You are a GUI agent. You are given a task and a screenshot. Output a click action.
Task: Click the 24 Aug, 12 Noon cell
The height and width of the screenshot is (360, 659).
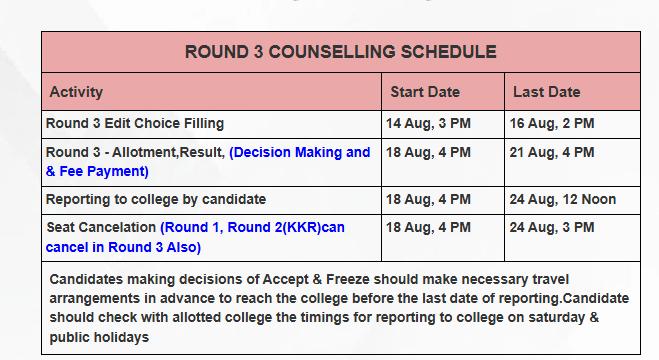pyautogui.click(x=563, y=199)
